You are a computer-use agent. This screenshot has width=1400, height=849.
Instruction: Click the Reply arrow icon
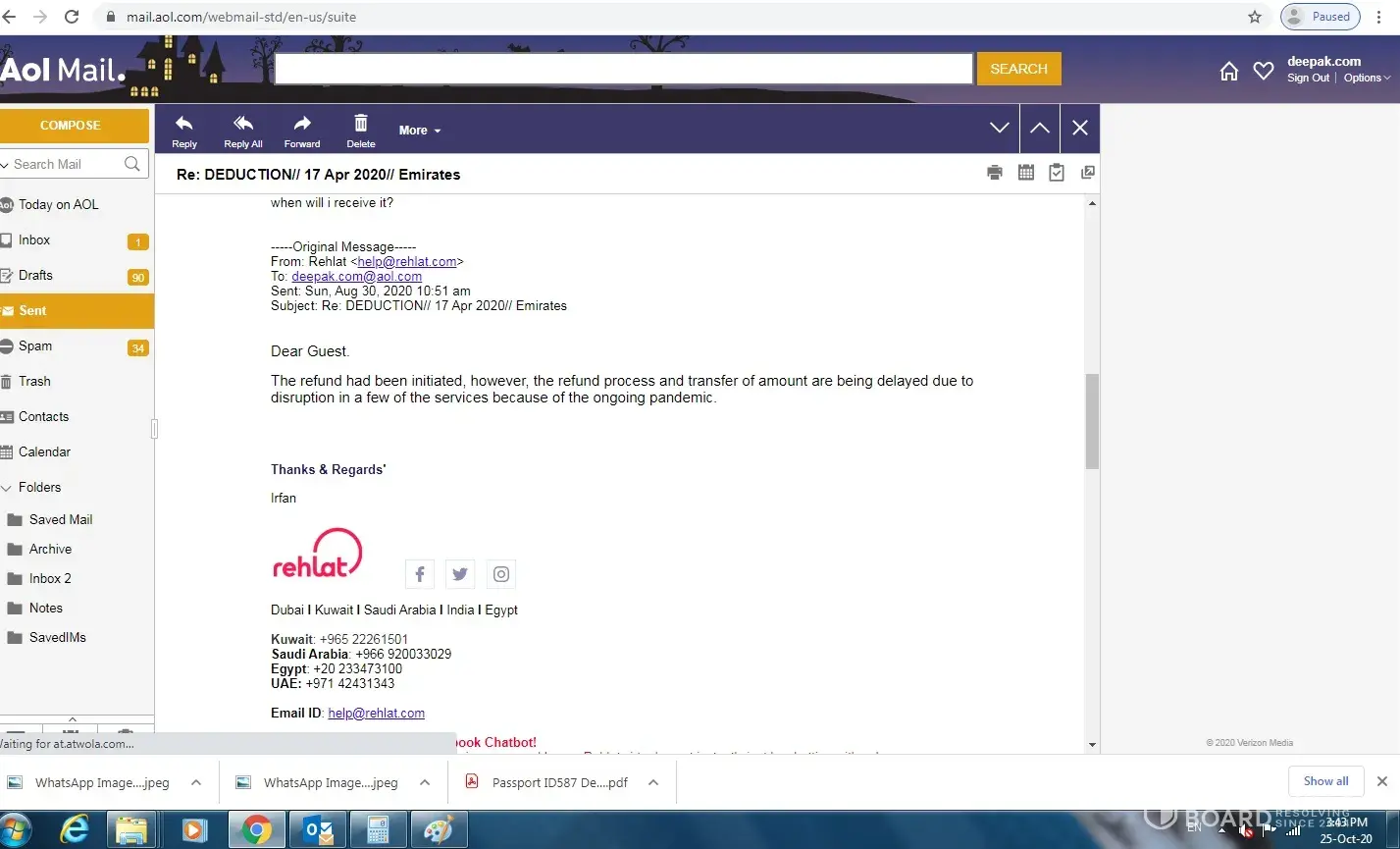click(184, 124)
